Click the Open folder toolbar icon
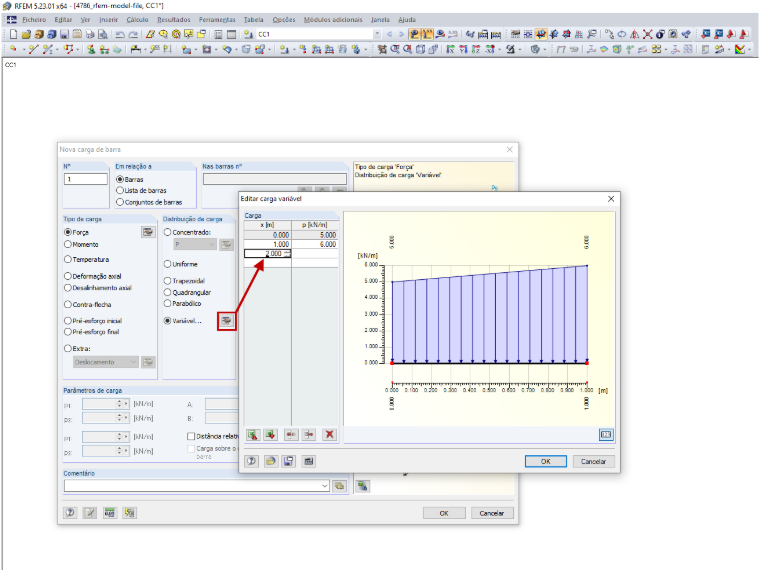 coord(26,34)
